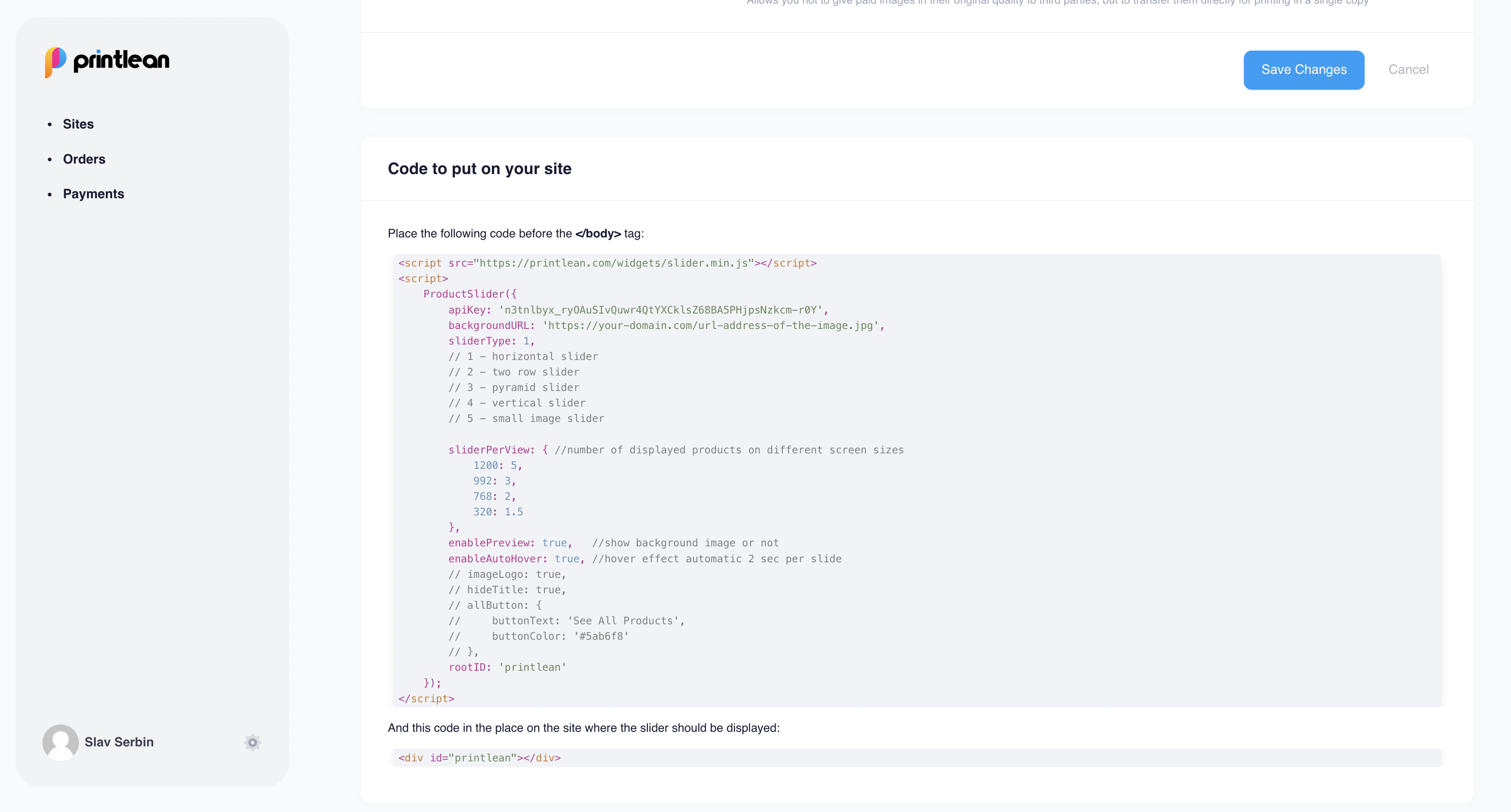This screenshot has width=1511, height=812.
Task: Click the 'Code to put on your site' heading
Action: tap(479, 169)
